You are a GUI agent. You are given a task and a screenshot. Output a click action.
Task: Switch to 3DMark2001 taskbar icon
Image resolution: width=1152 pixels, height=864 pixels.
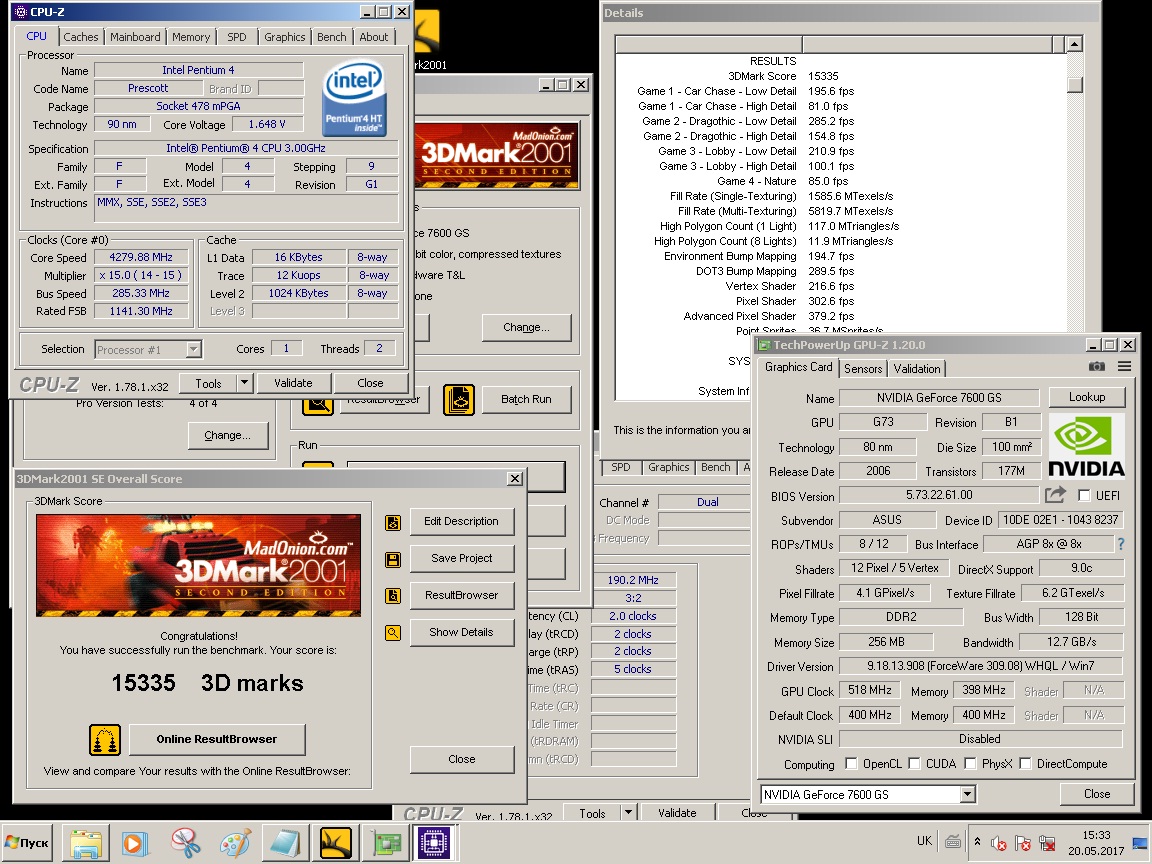coord(336,843)
